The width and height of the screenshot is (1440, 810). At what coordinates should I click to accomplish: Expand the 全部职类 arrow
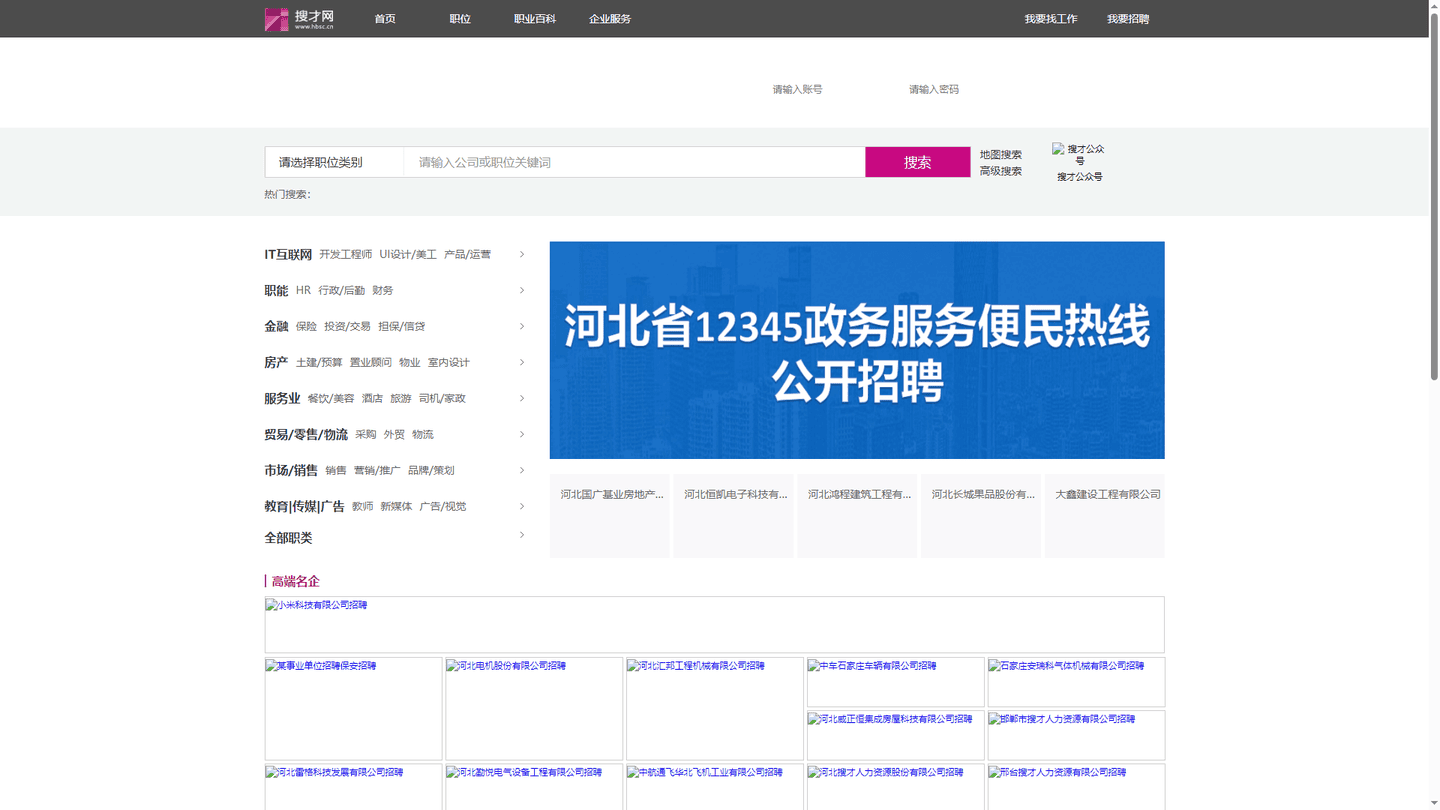522,535
